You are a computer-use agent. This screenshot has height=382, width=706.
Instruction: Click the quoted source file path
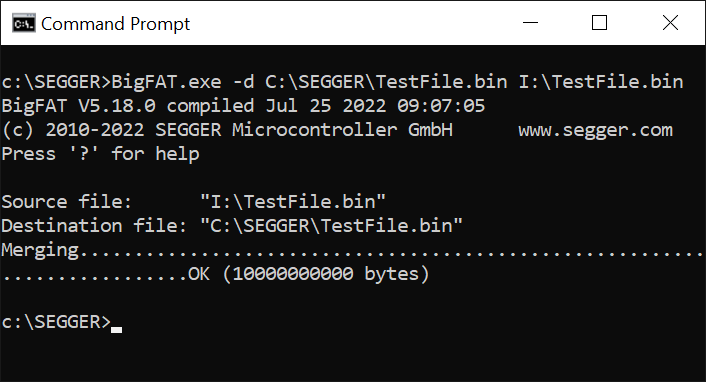293,202
